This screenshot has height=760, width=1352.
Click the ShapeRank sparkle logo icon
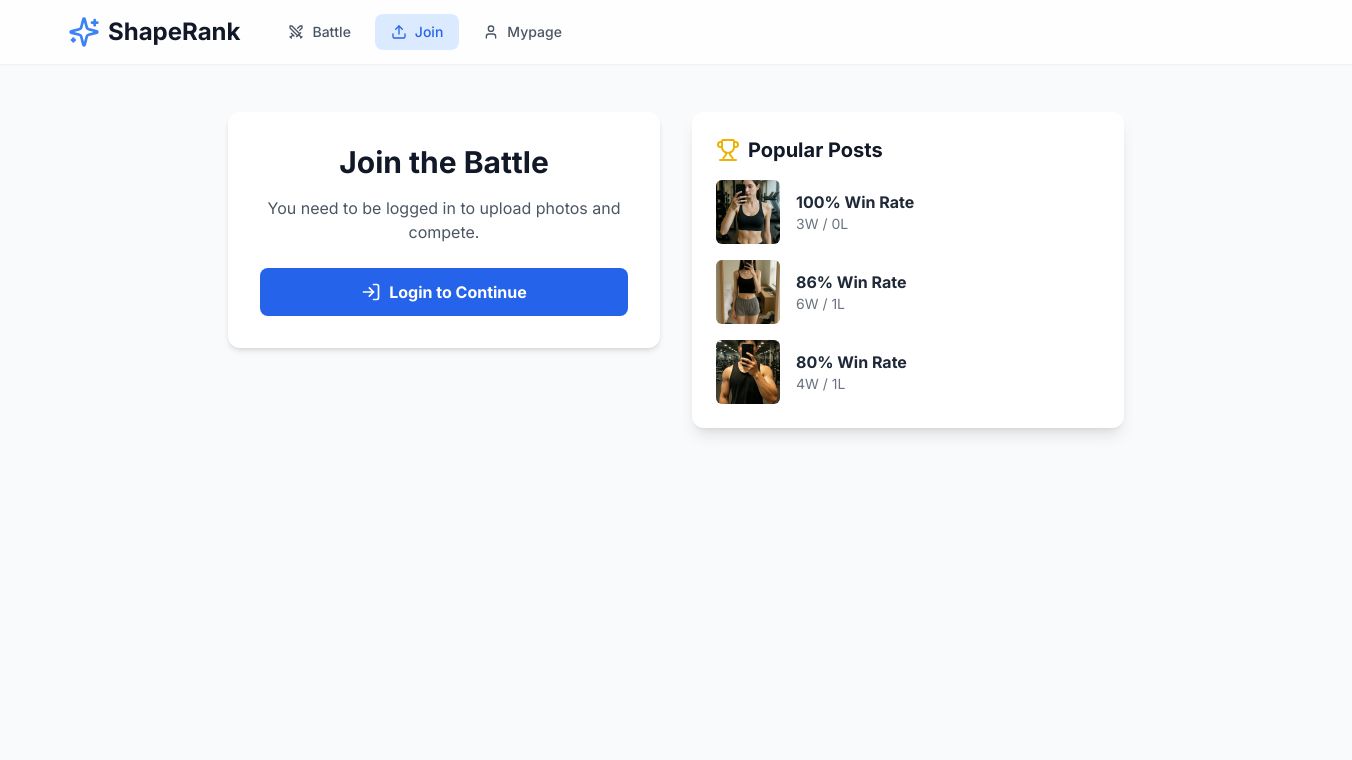point(84,32)
